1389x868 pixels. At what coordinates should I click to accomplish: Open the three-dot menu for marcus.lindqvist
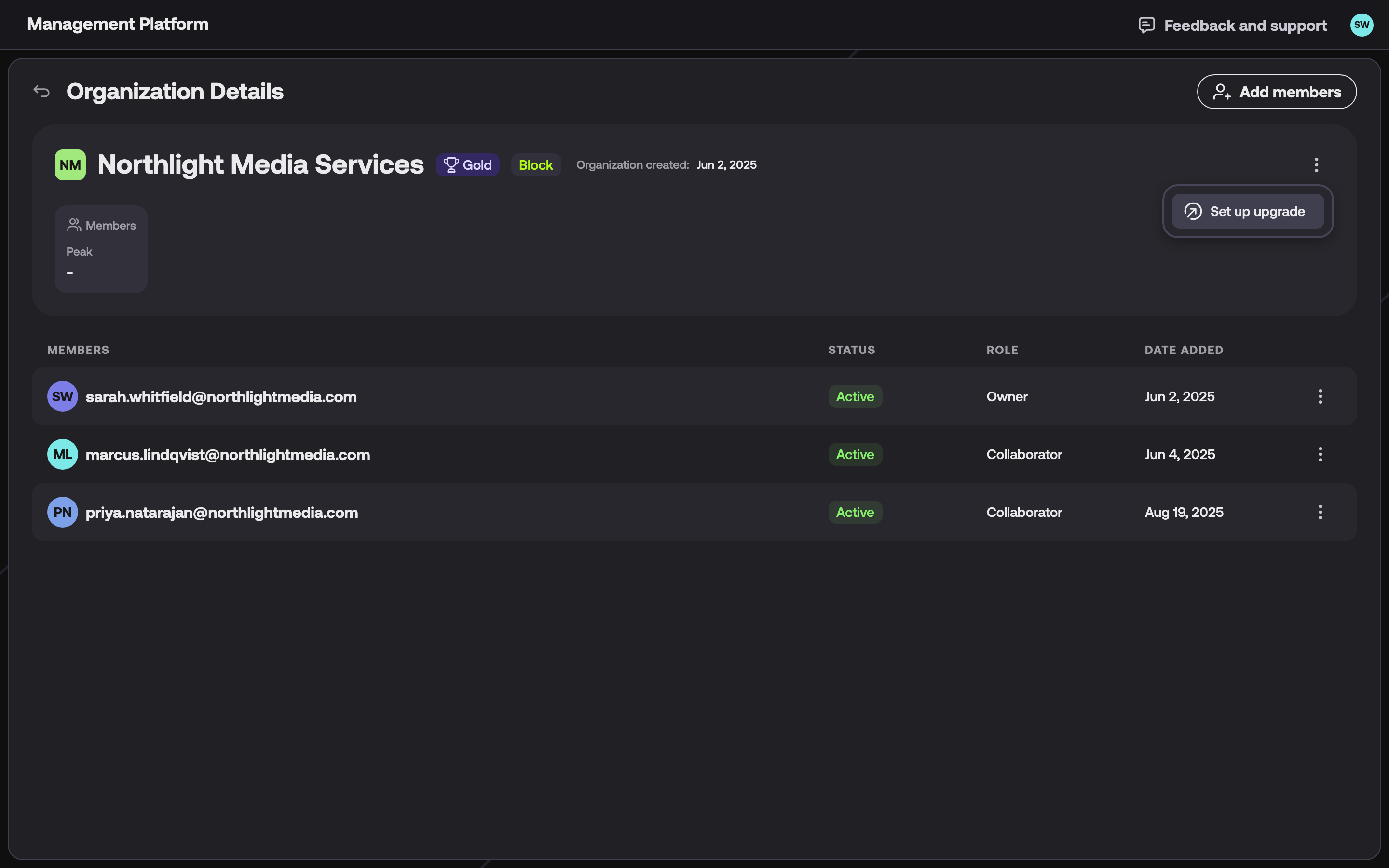click(1320, 454)
